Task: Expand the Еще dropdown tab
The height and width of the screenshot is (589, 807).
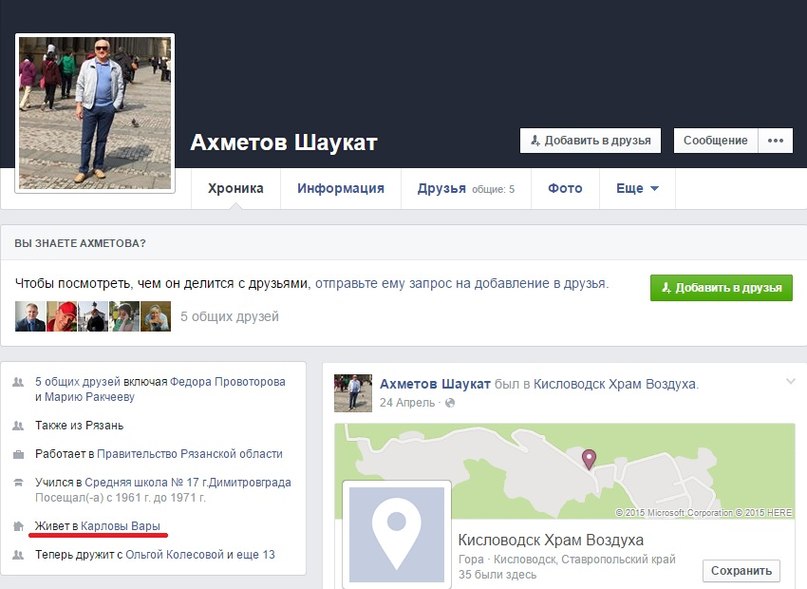Action: (637, 189)
